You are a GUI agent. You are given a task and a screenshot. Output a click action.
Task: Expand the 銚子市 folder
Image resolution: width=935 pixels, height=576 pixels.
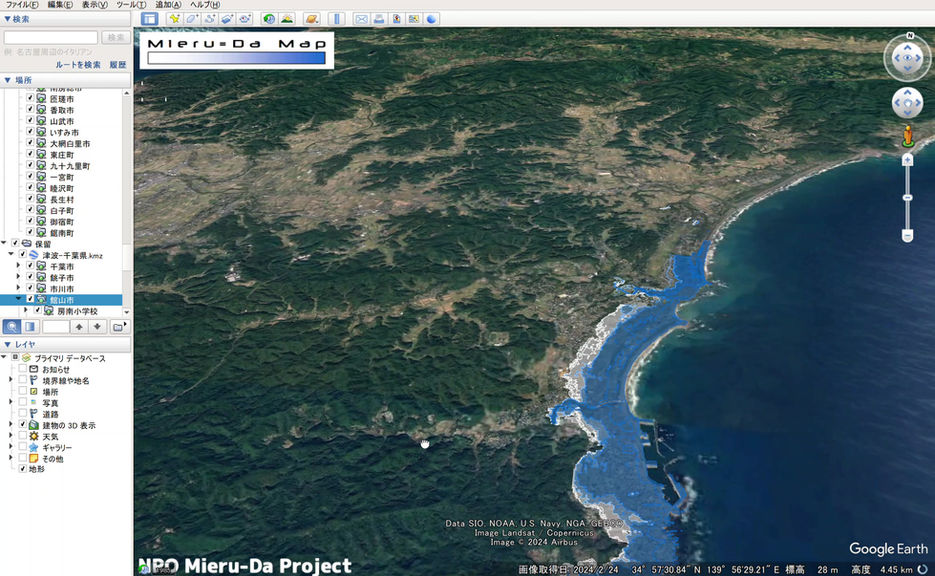18,277
